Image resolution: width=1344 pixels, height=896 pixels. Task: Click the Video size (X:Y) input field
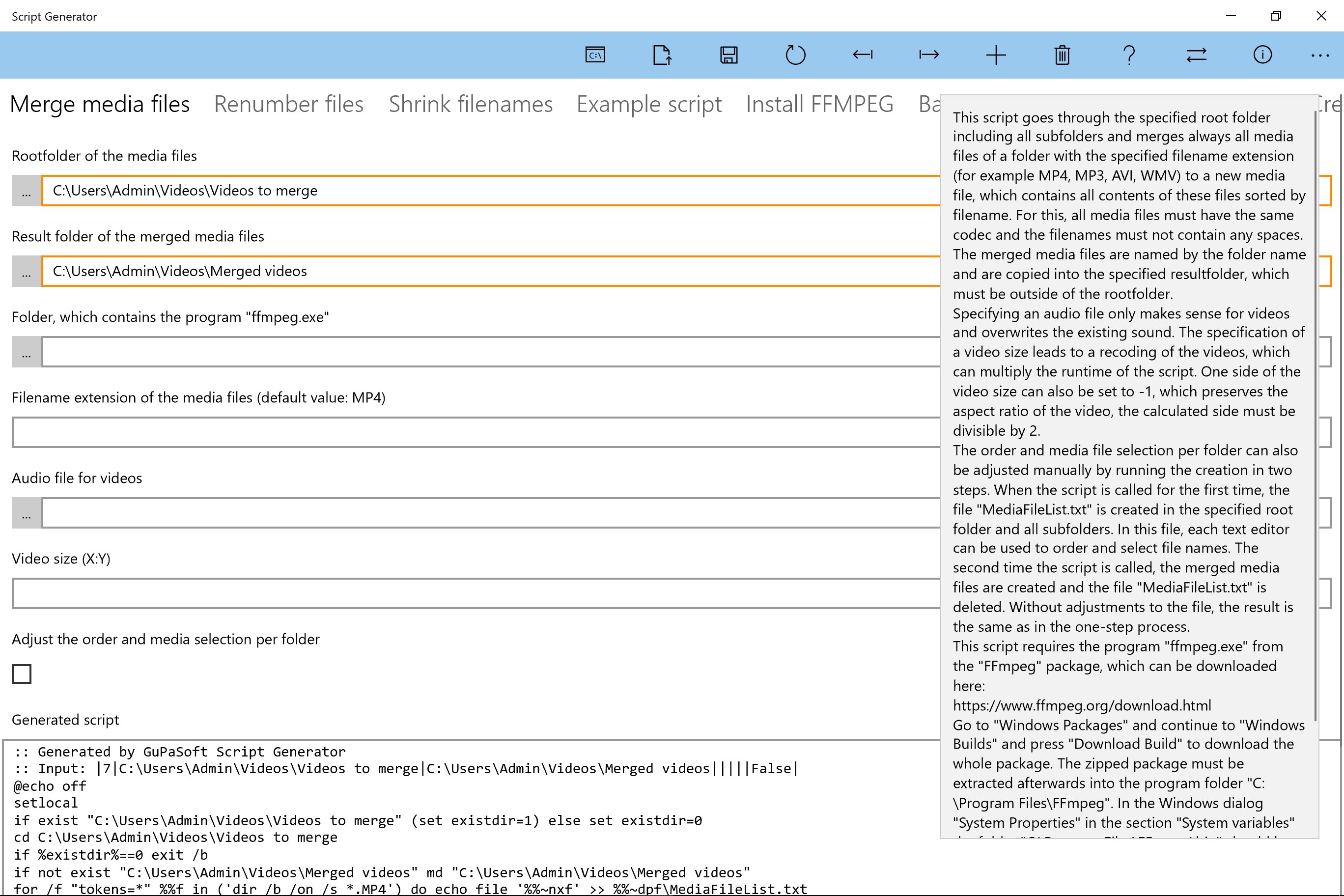[x=475, y=593]
